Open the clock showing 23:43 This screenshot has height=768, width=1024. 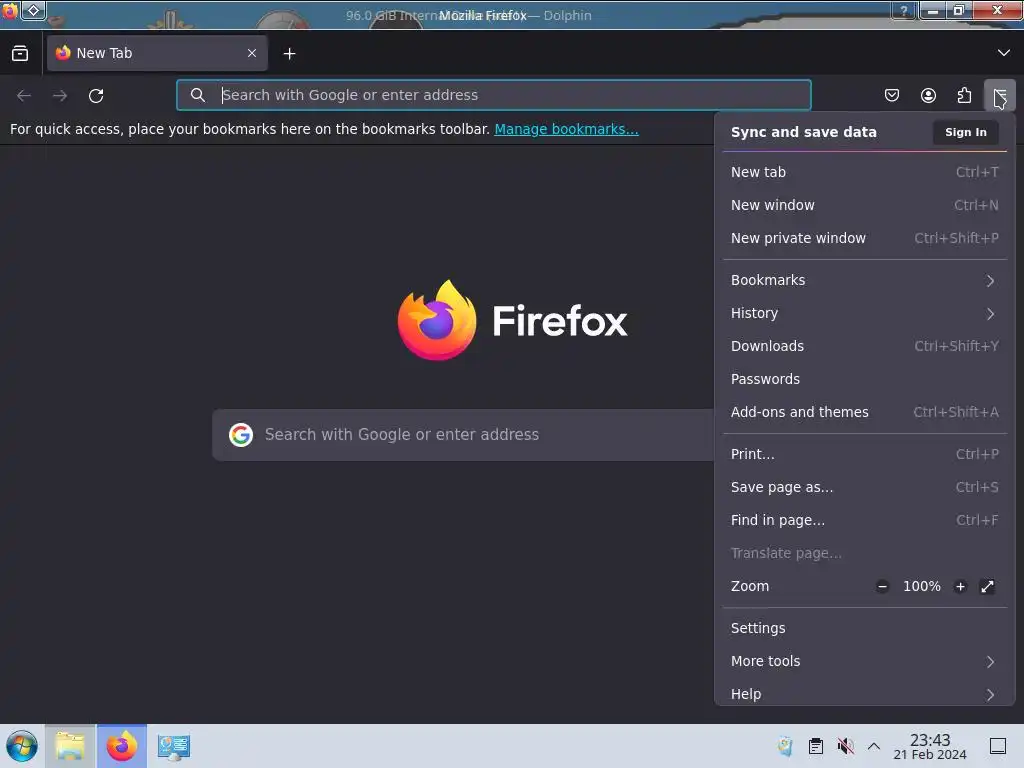pos(930,746)
